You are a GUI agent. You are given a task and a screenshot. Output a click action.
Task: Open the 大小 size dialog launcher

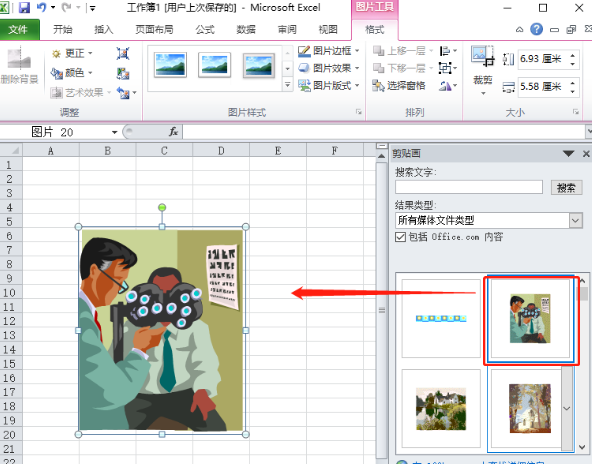point(575,112)
